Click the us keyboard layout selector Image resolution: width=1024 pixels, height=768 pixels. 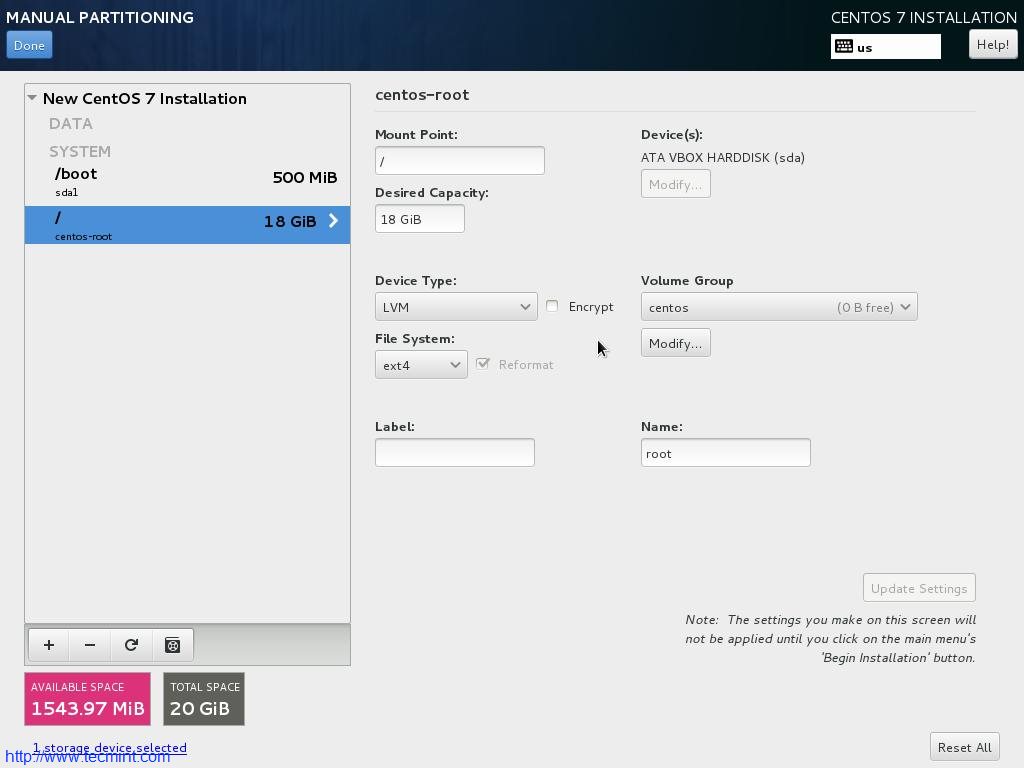(x=886, y=47)
